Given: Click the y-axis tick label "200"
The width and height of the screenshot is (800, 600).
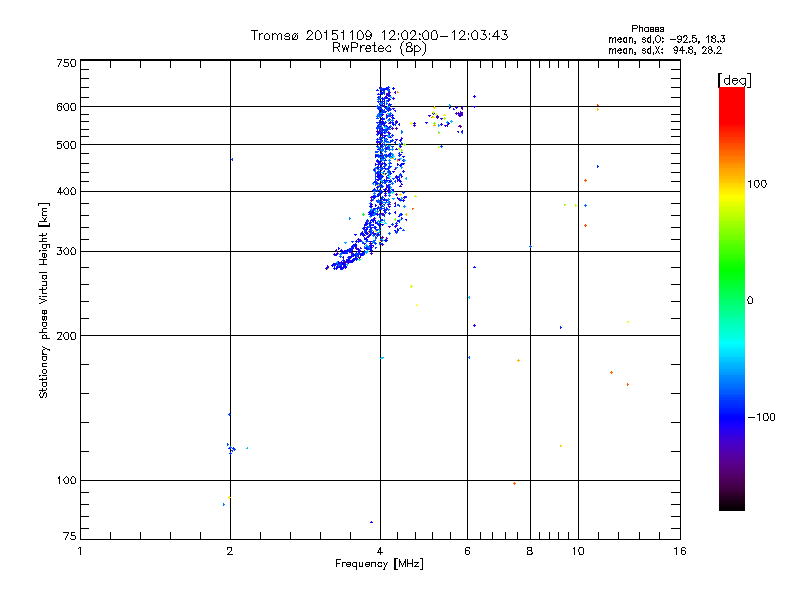Looking at the screenshot, I should click(66, 336).
